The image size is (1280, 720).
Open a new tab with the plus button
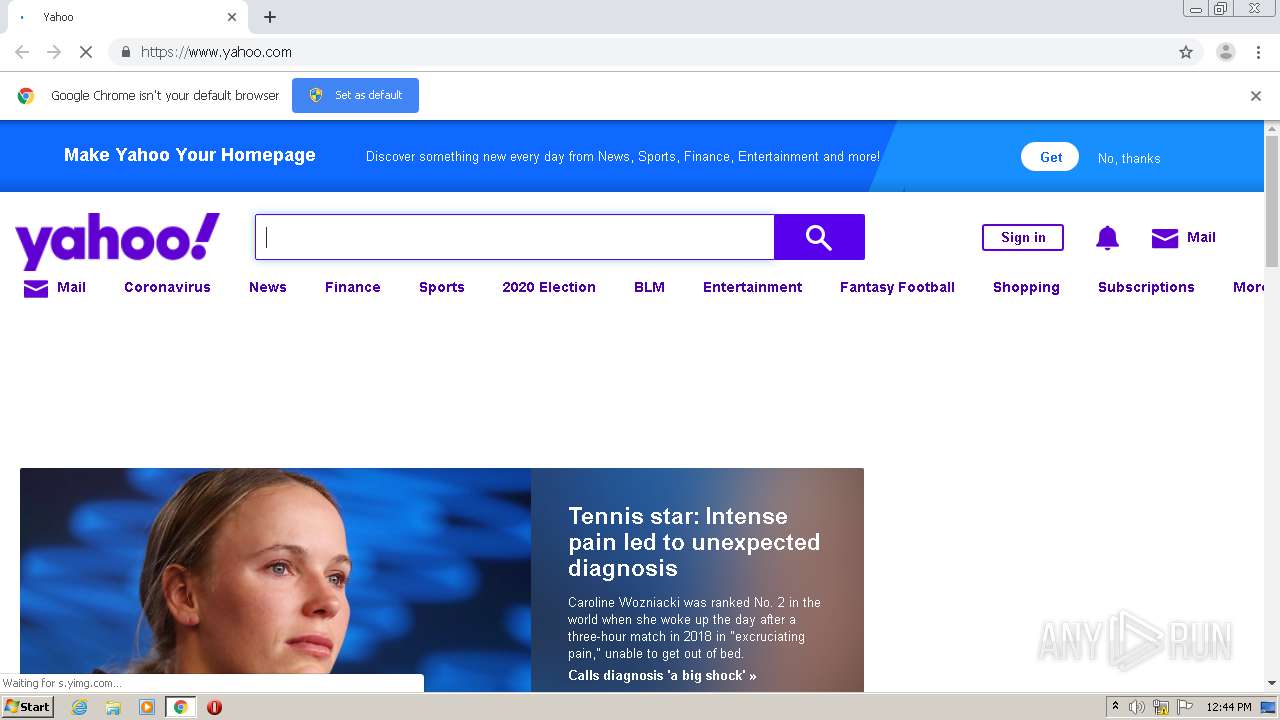coord(270,17)
